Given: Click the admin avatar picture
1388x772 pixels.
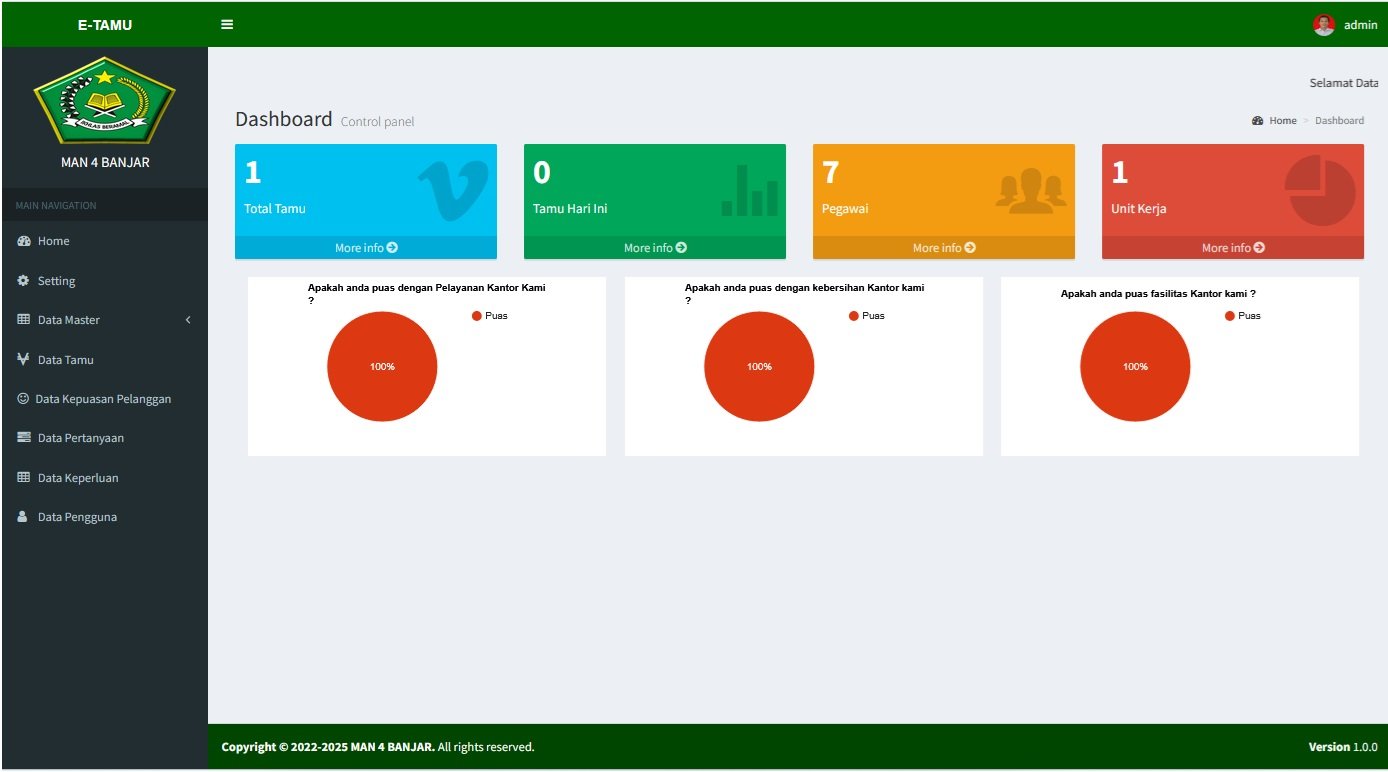Looking at the screenshot, I should tap(1323, 25).
